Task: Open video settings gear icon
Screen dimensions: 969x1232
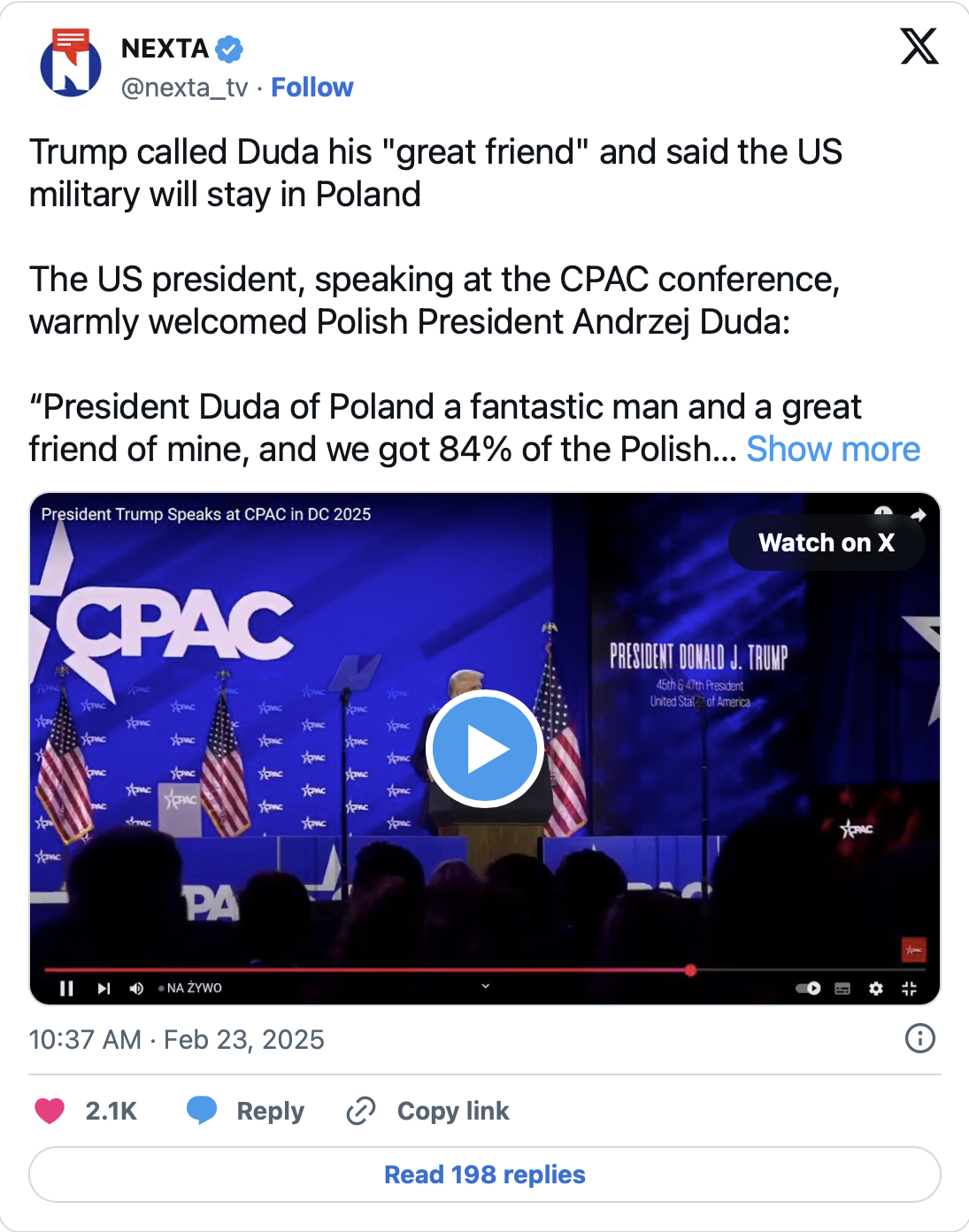Action: pos(876,989)
